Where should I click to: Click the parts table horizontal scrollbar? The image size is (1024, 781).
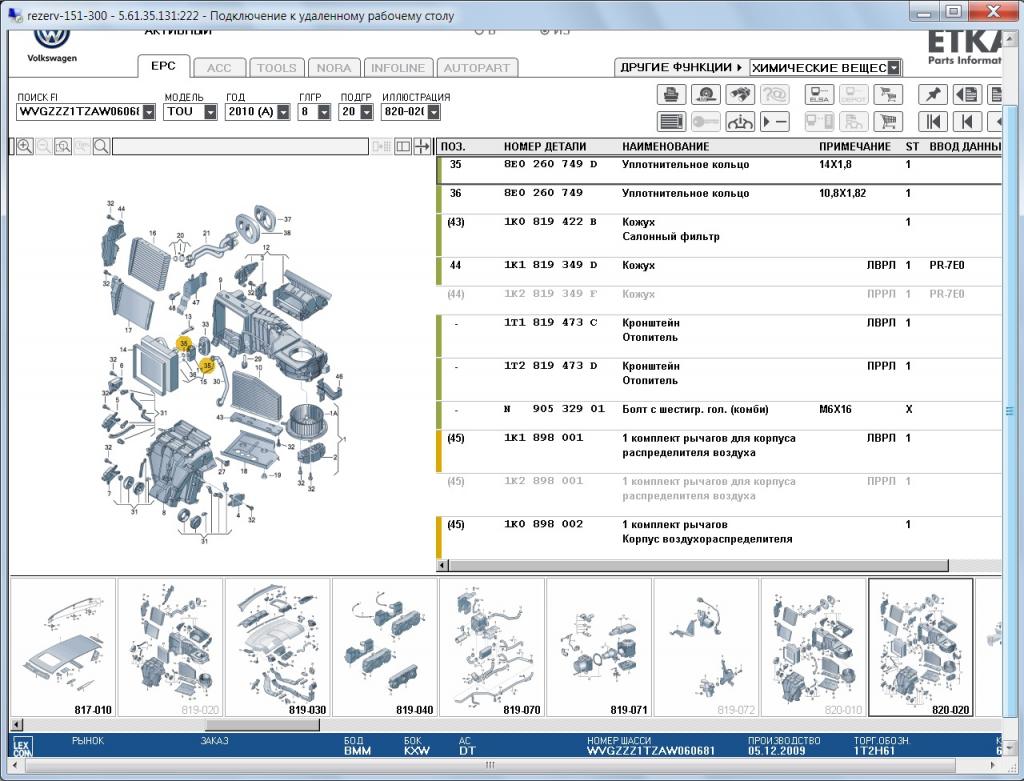[x=698, y=565]
